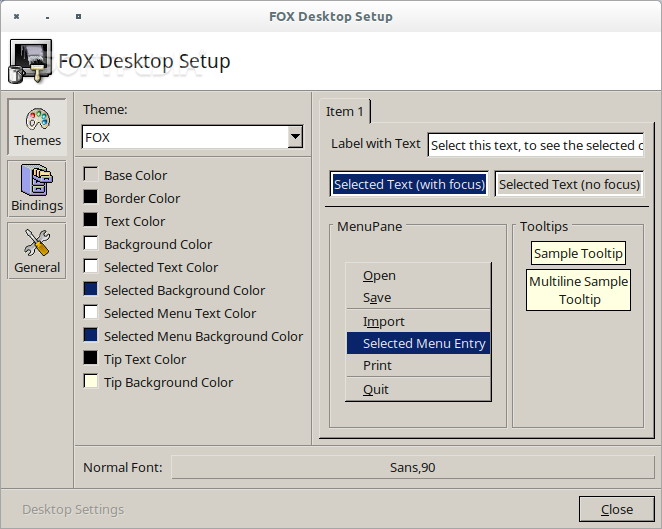Click the Close button
The image size is (662, 529).
pyautogui.click(x=617, y=509)
